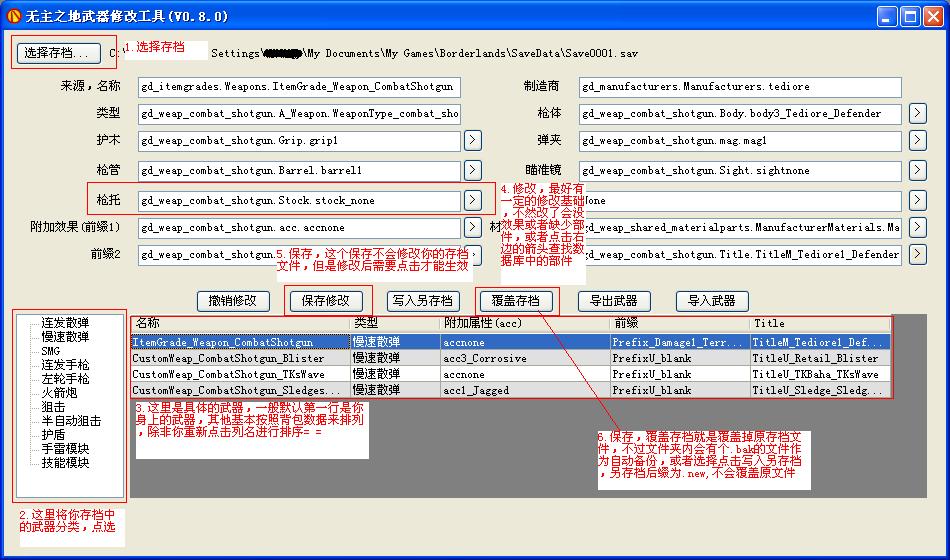Click the arrow button next to 枪管 Barrel field
This screenshot has height=560, width=950.
pyautogui.click(x=473, y=170)
